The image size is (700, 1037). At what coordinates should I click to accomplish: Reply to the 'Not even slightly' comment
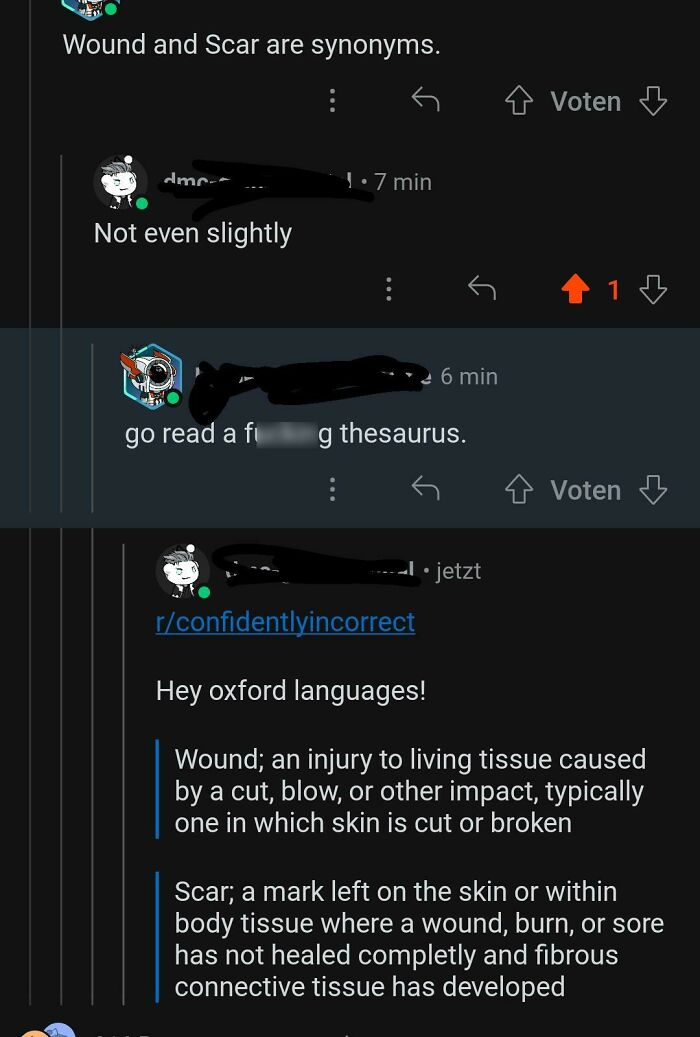tap(482, 290)
